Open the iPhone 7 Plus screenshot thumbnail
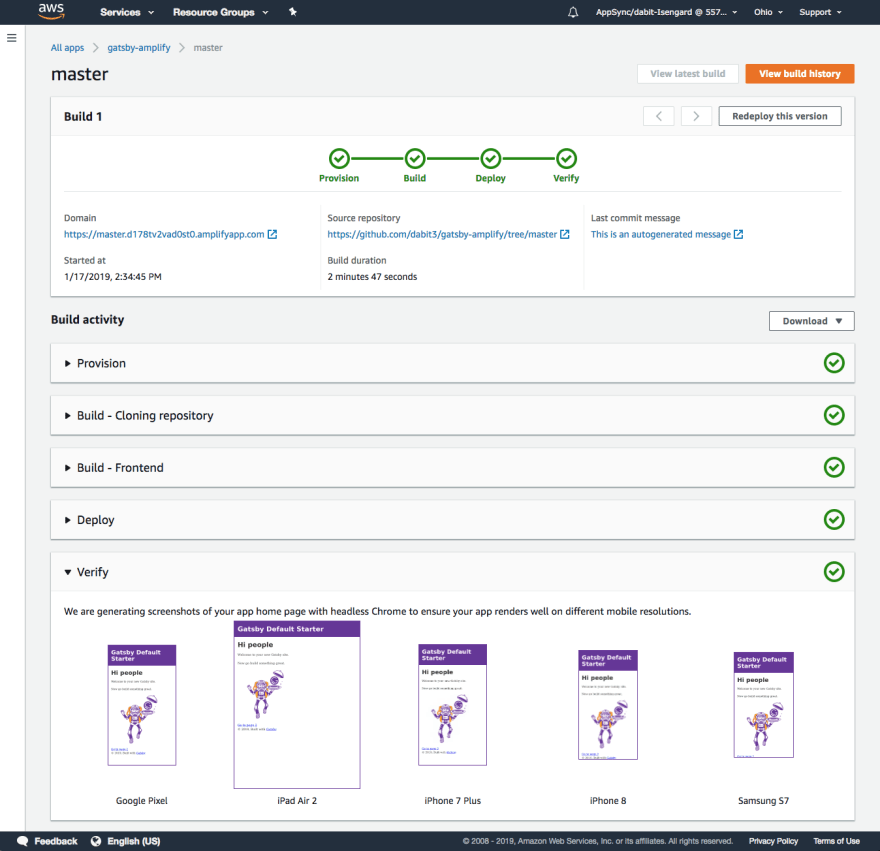880x851 pixels. [x=452, y=704]
